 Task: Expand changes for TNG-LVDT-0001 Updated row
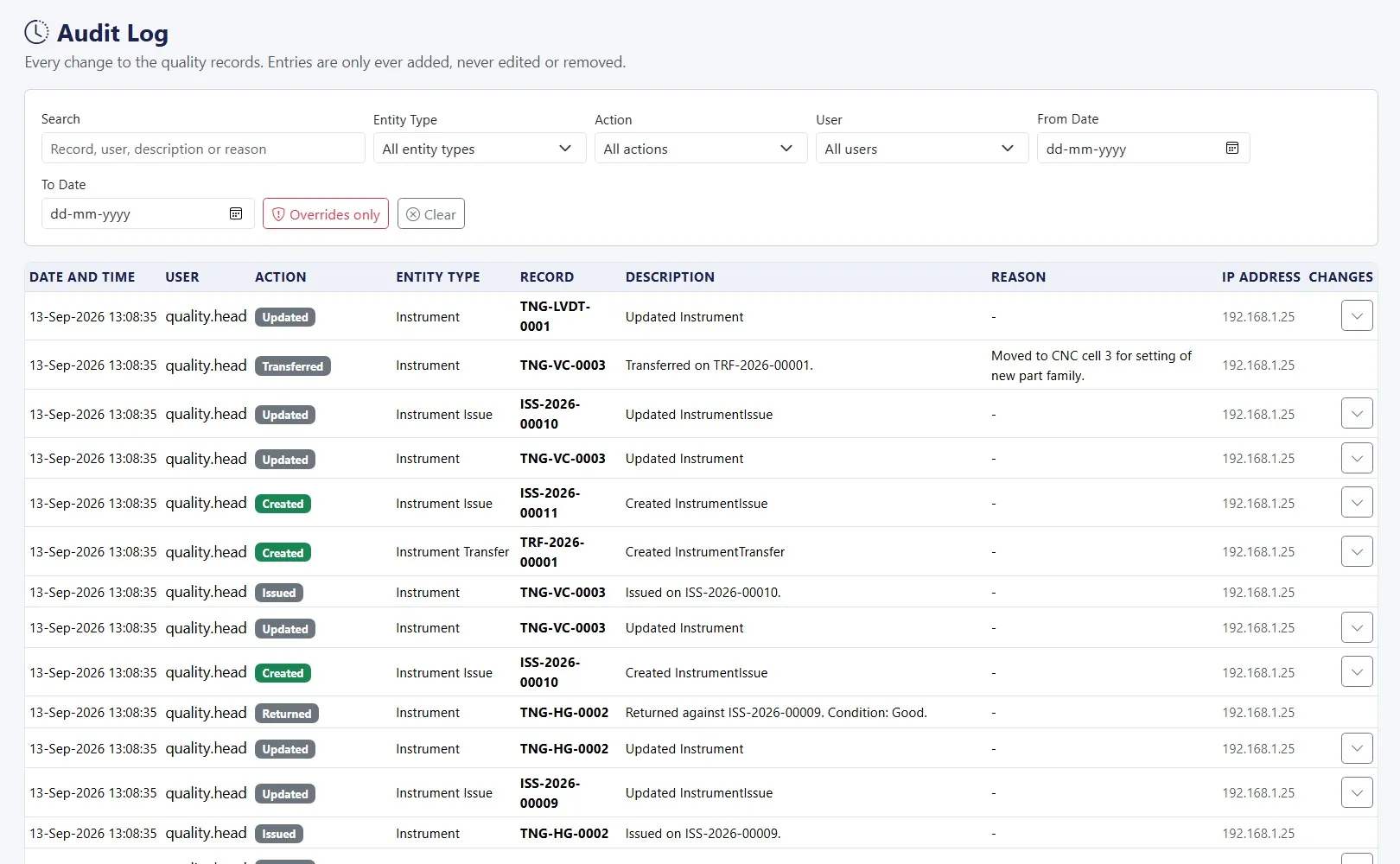point(1357,316)
